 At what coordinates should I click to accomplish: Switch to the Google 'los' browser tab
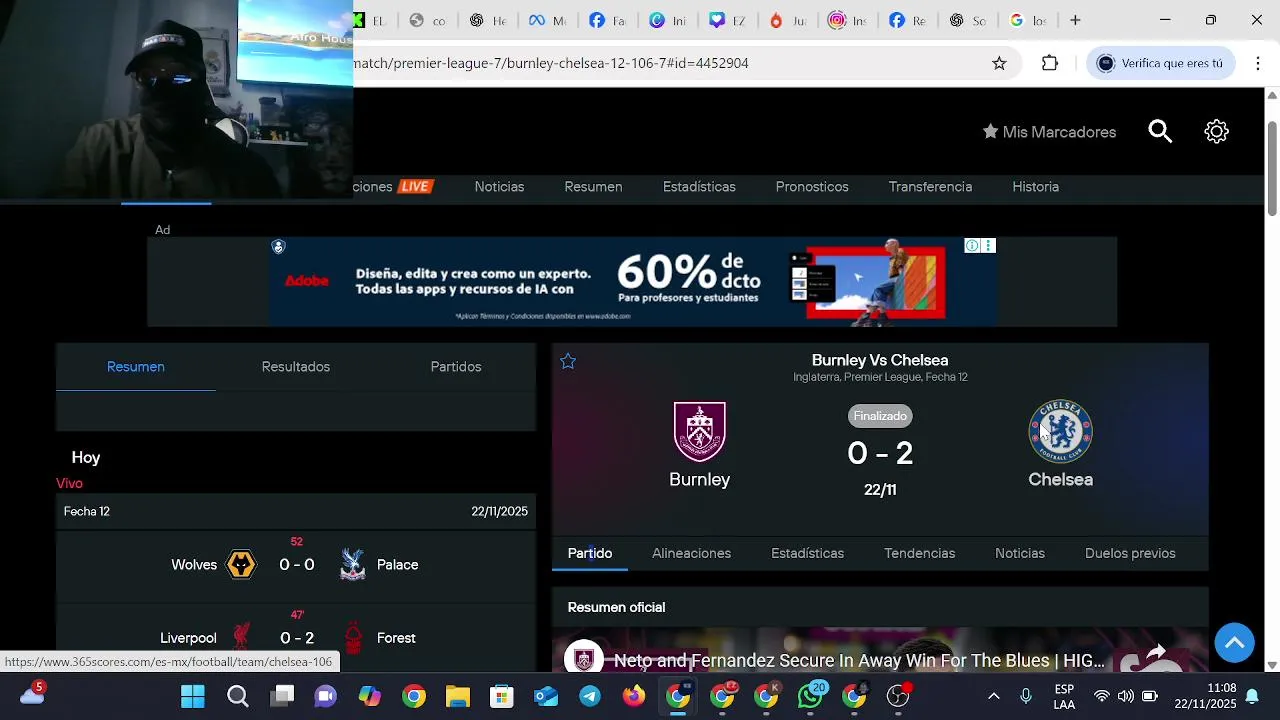pos(1027,20)
